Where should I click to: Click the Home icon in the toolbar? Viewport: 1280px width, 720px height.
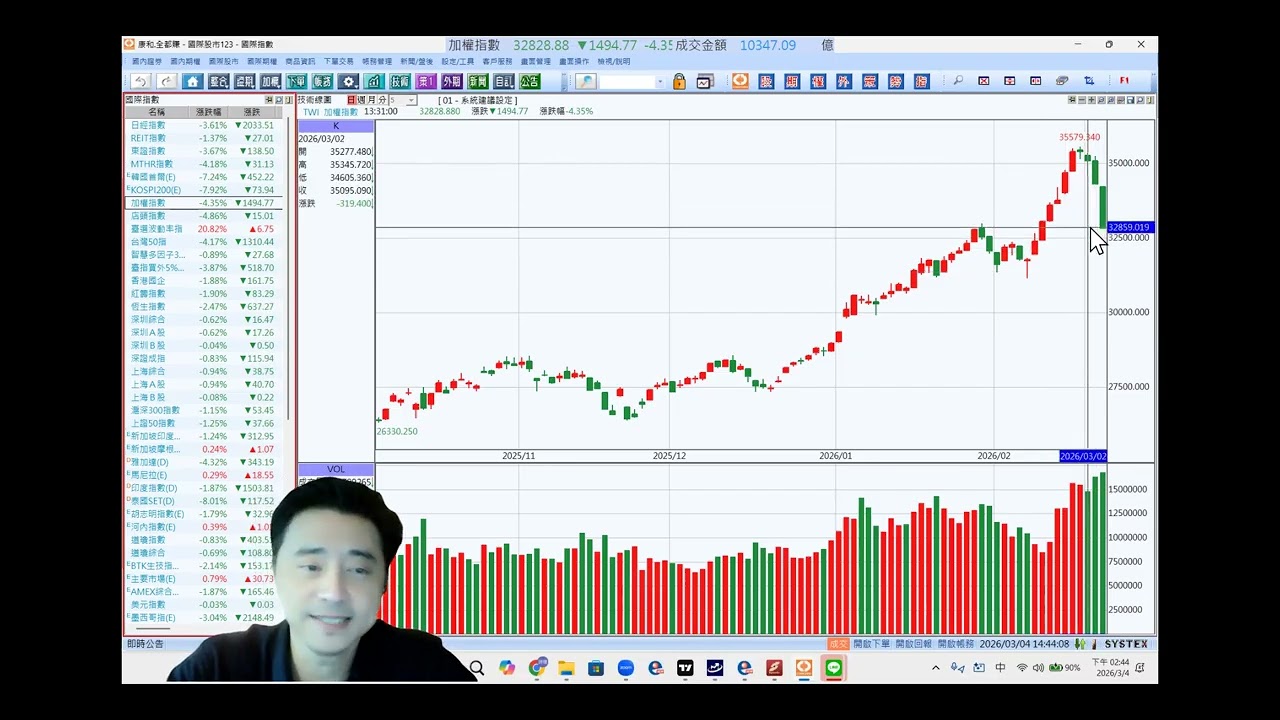tap(192, 81)
